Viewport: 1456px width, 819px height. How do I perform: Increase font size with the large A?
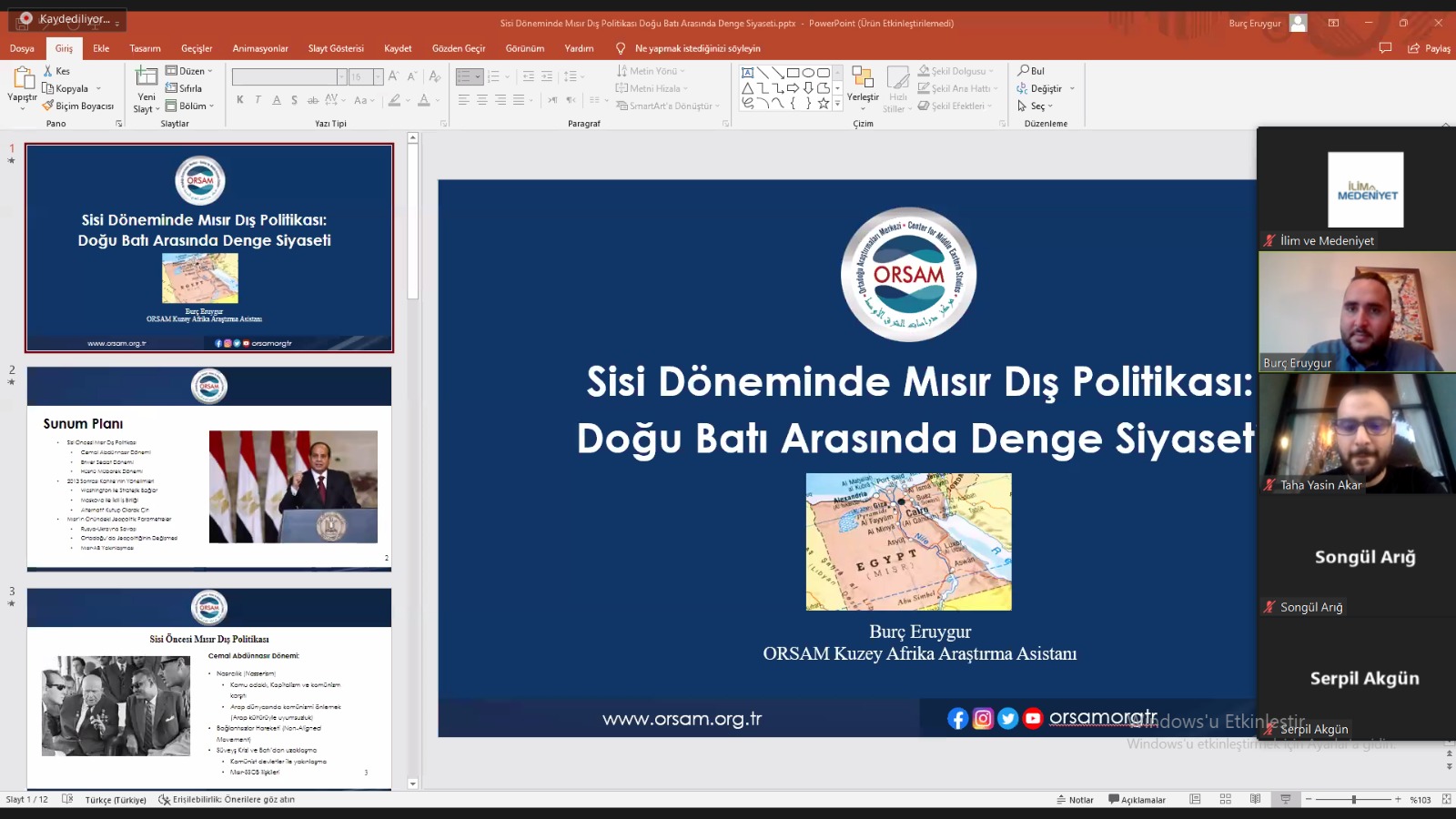(x=393, y=76)
